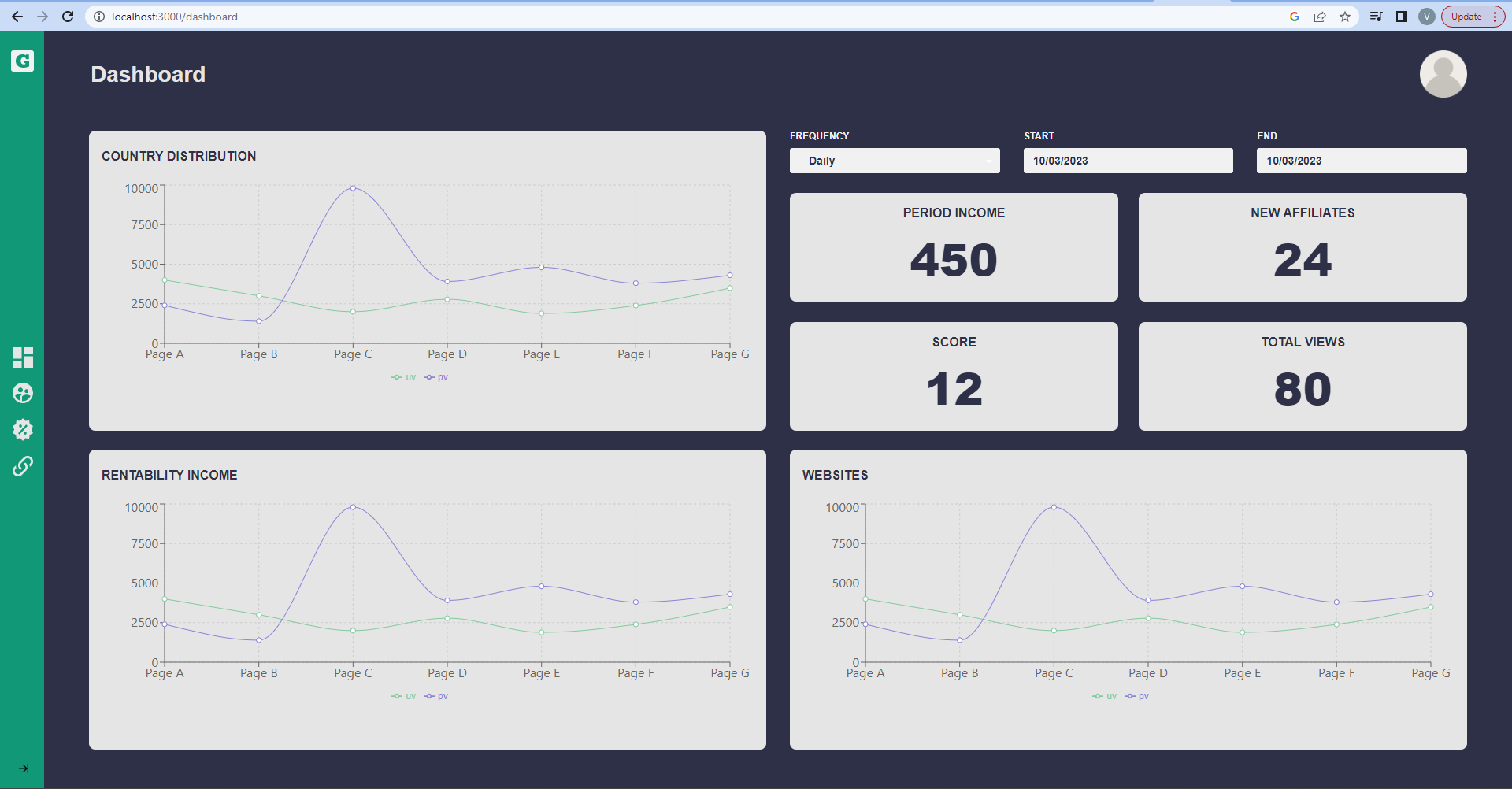Click the COUNTRY DISTRIBUTION chart title

179,156
